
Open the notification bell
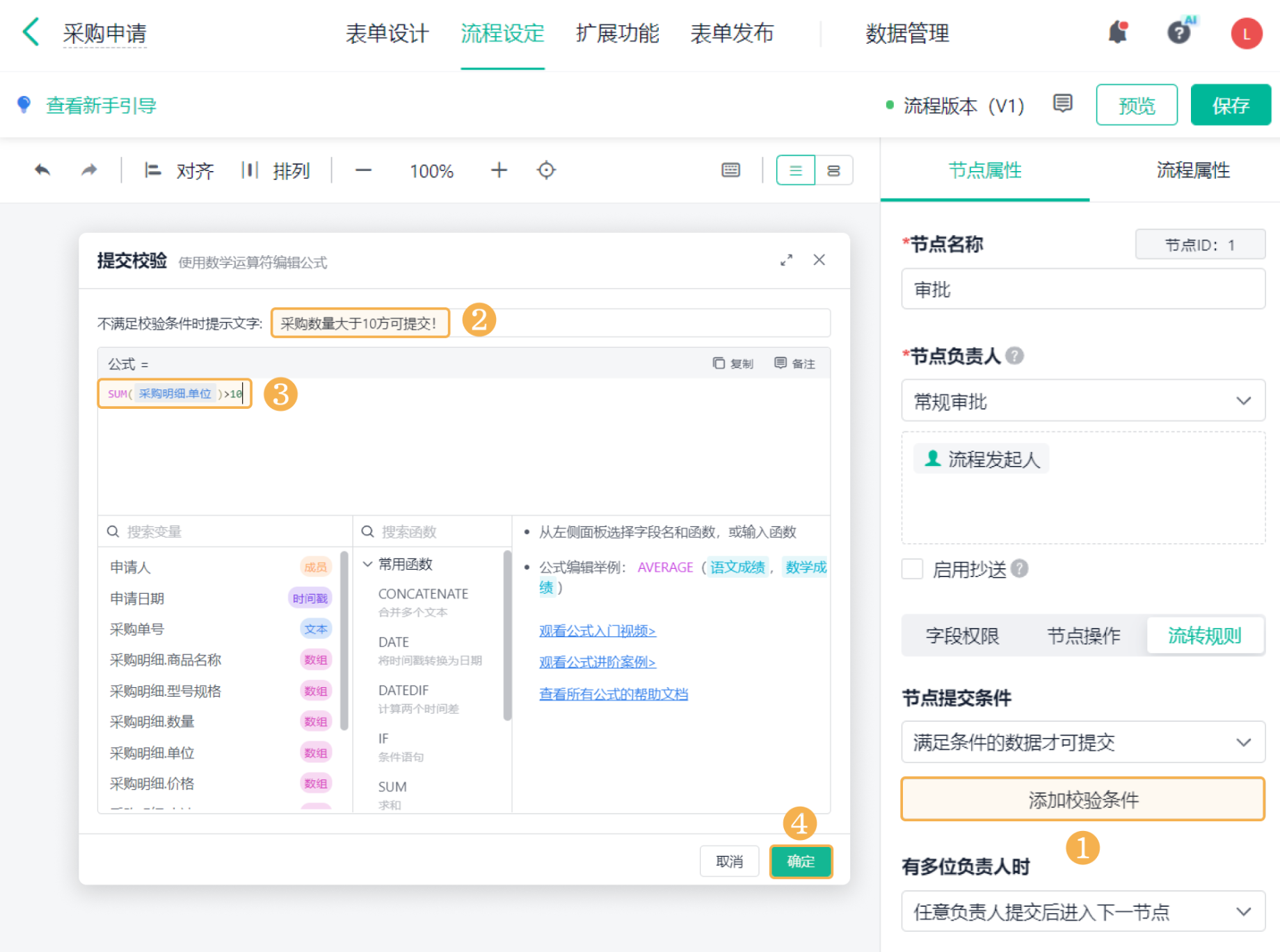[1117, 33]
